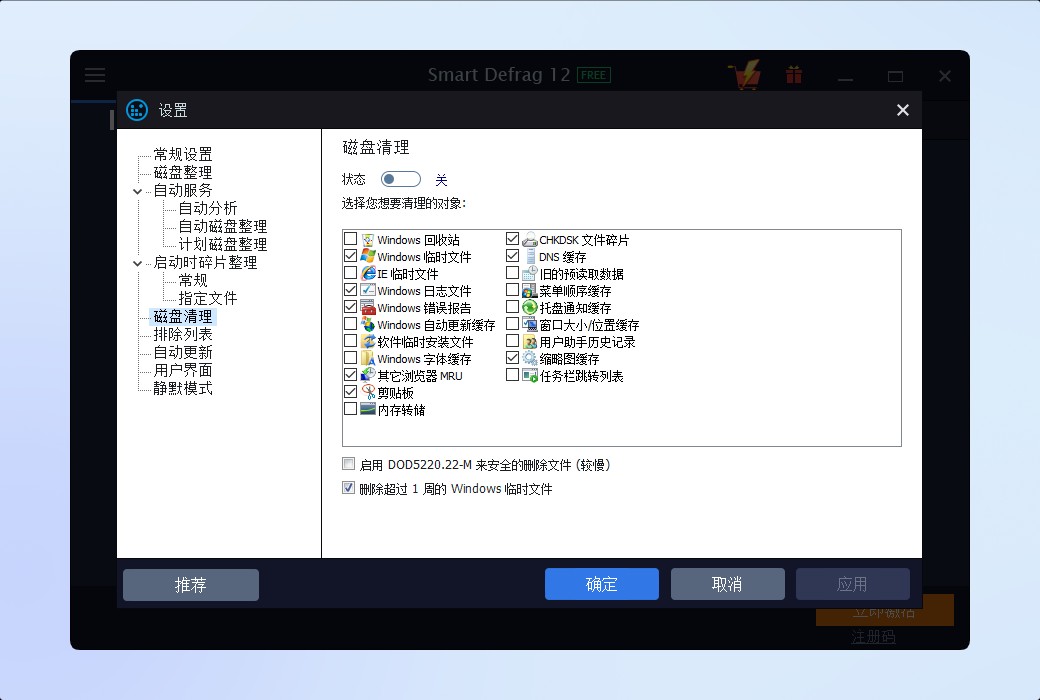This screenshot has width=1040, height=700.
Task: Open 自动磁盘整理 settings page
Action: pyautogui.click(x=223, y=226)
